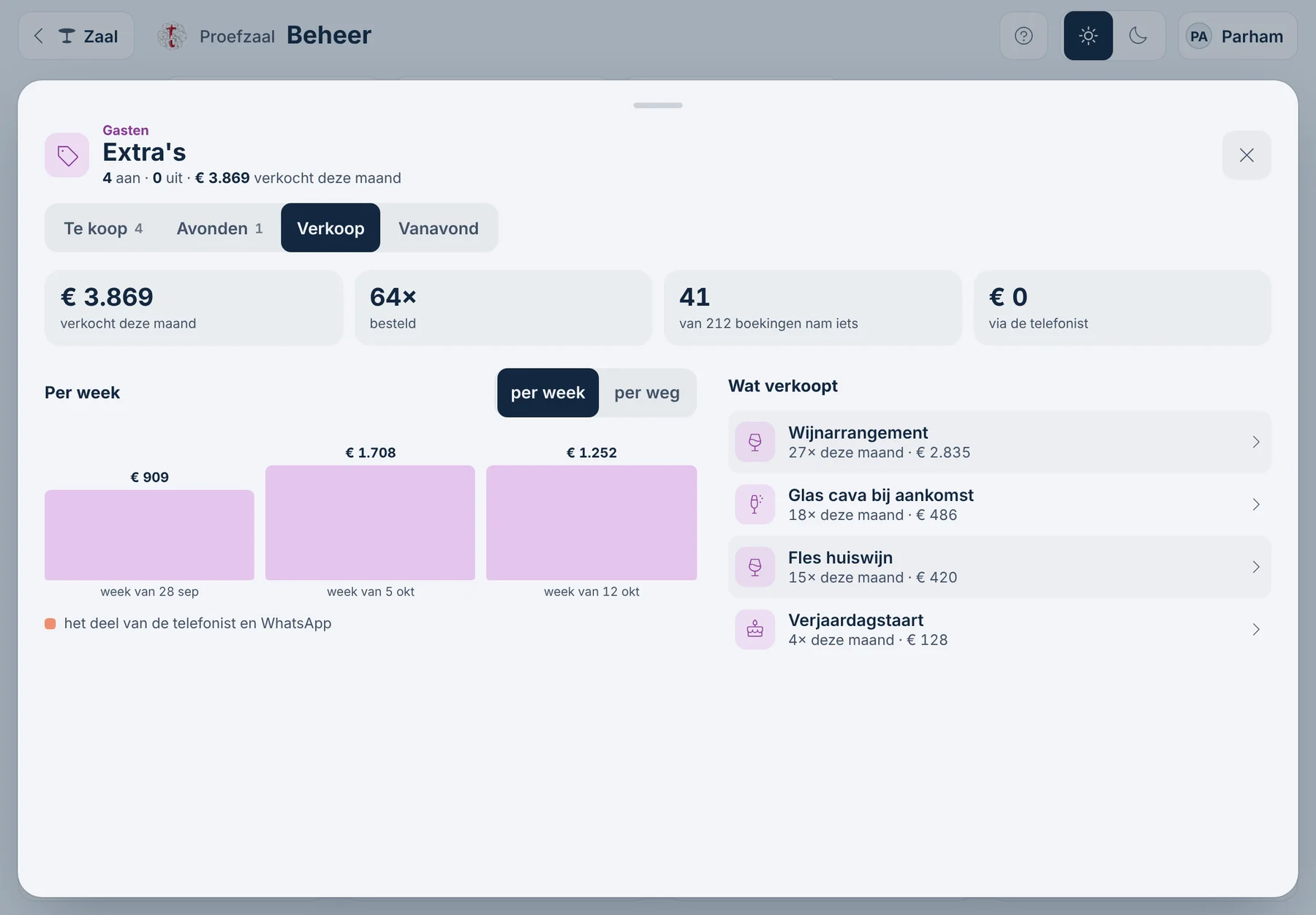
Task: Click the week van 12 okt bar
Action: coord(591,523)
